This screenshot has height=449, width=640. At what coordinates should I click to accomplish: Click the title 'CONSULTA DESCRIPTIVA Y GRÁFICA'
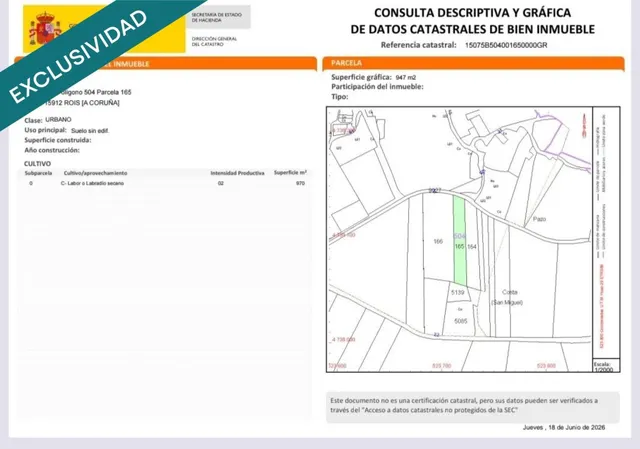point(472,13)
